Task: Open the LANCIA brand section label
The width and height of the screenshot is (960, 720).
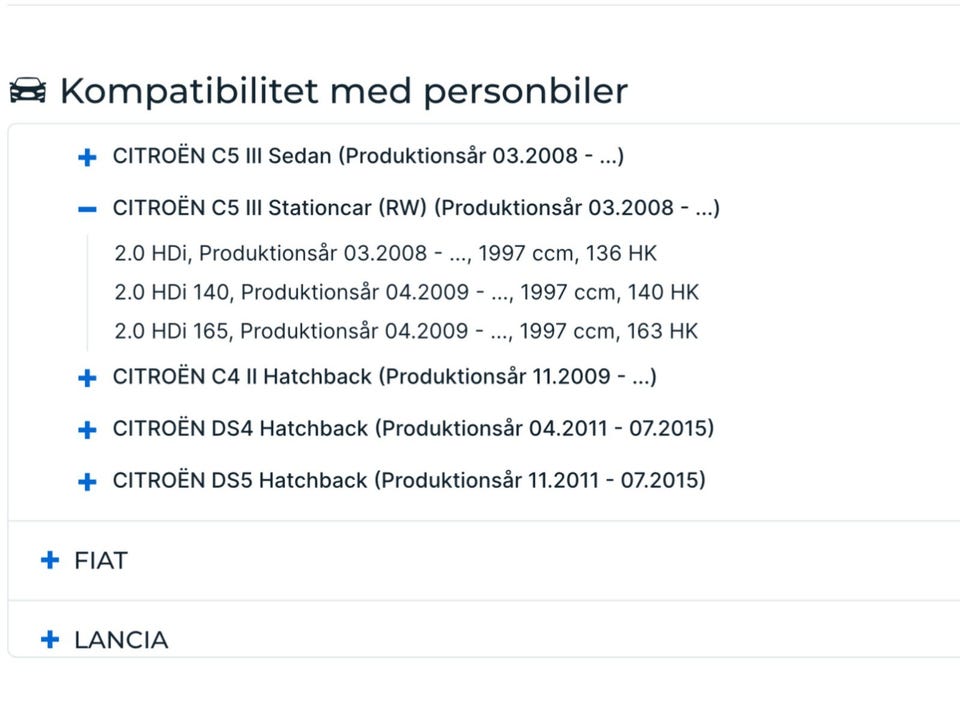Action: 121,640
